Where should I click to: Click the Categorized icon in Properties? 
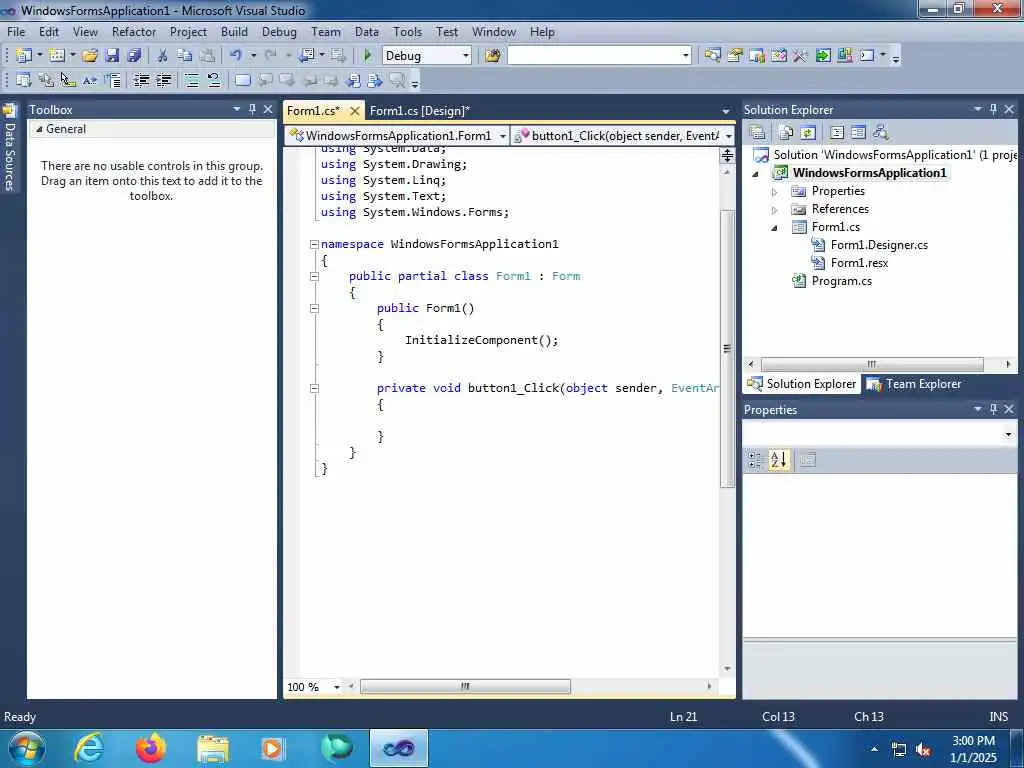(x=755, y=460)
